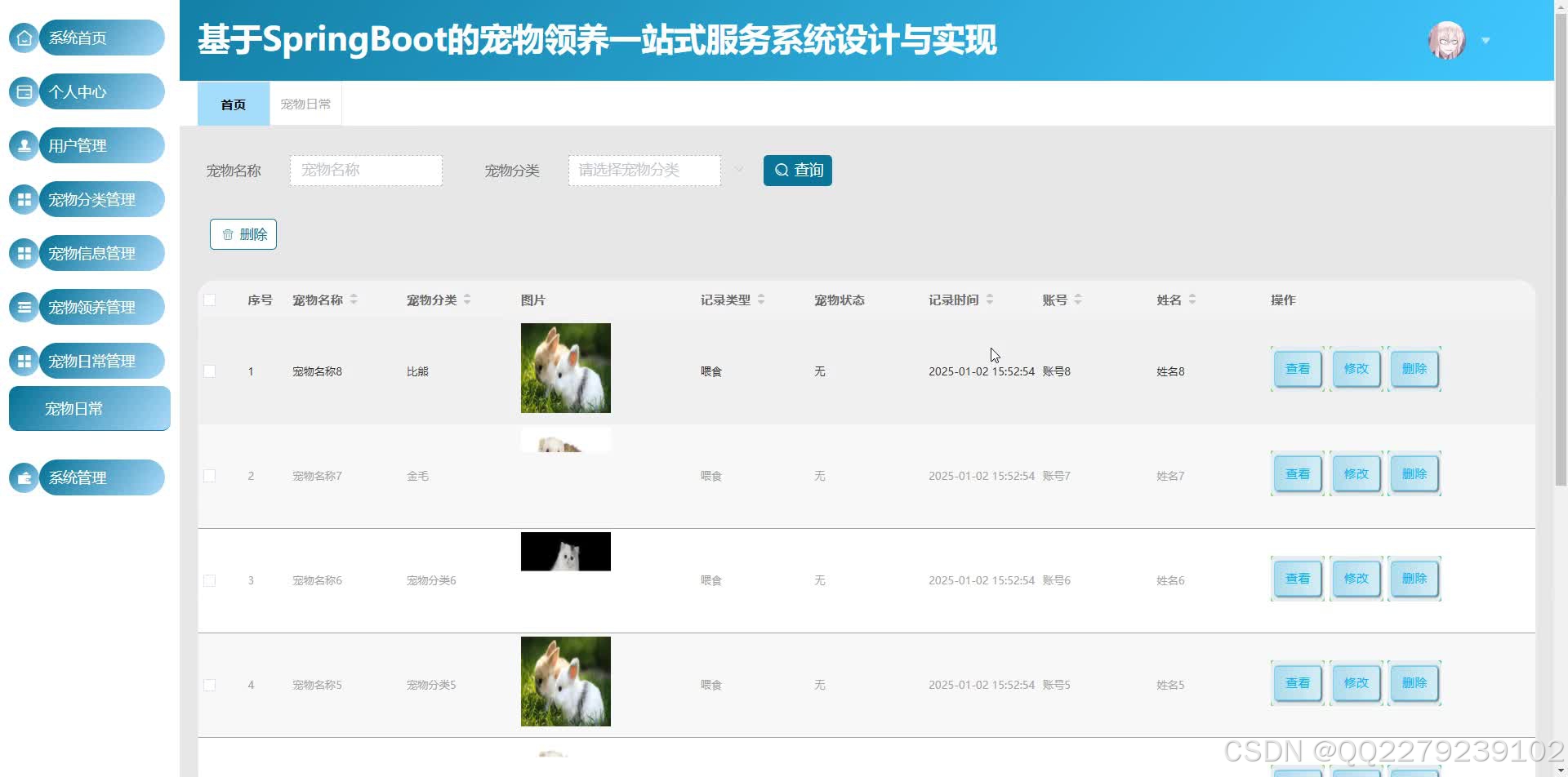Click the rabbit photo thumbnail in row 1
The width and height of the screenshot is (1568, 777).
click(x=565, y=367)
